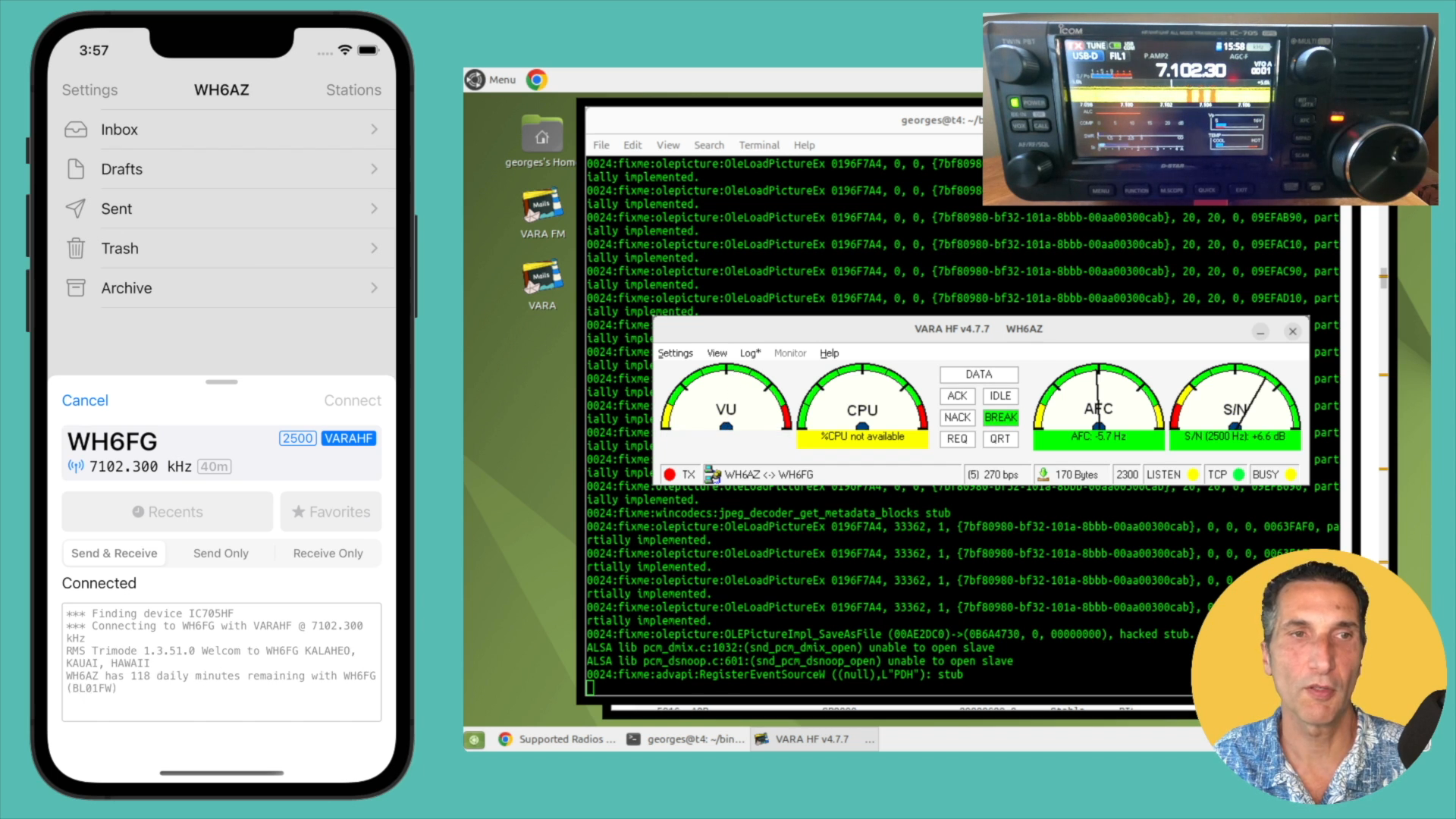Image resolution: width=1456 pixels, height=819 pixels.
Task: Switch to the georges@t4 terminal task
Action: [686, 739]
